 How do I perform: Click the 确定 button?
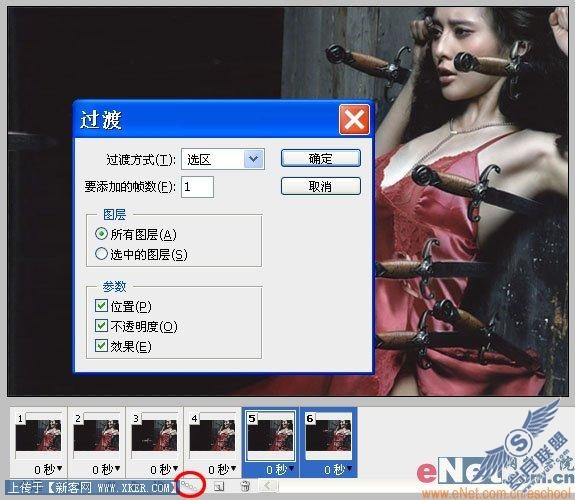click(321, 158)
